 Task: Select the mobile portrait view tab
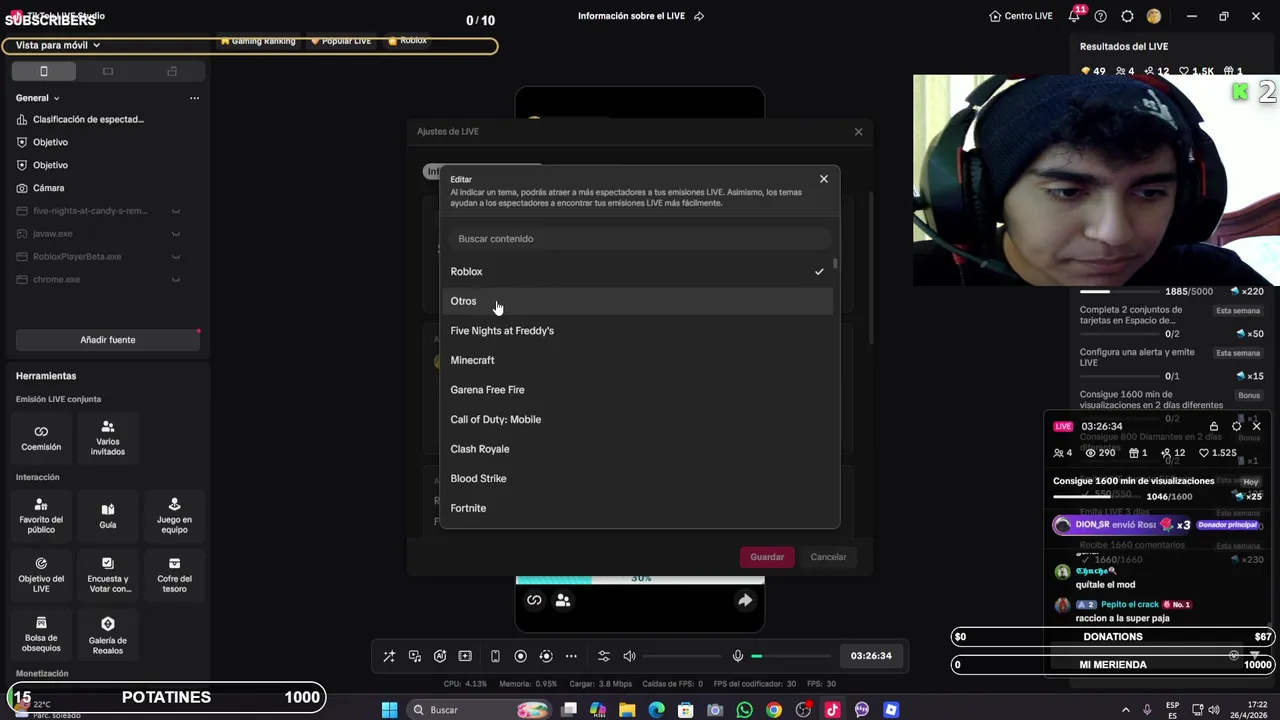[44, 71]
